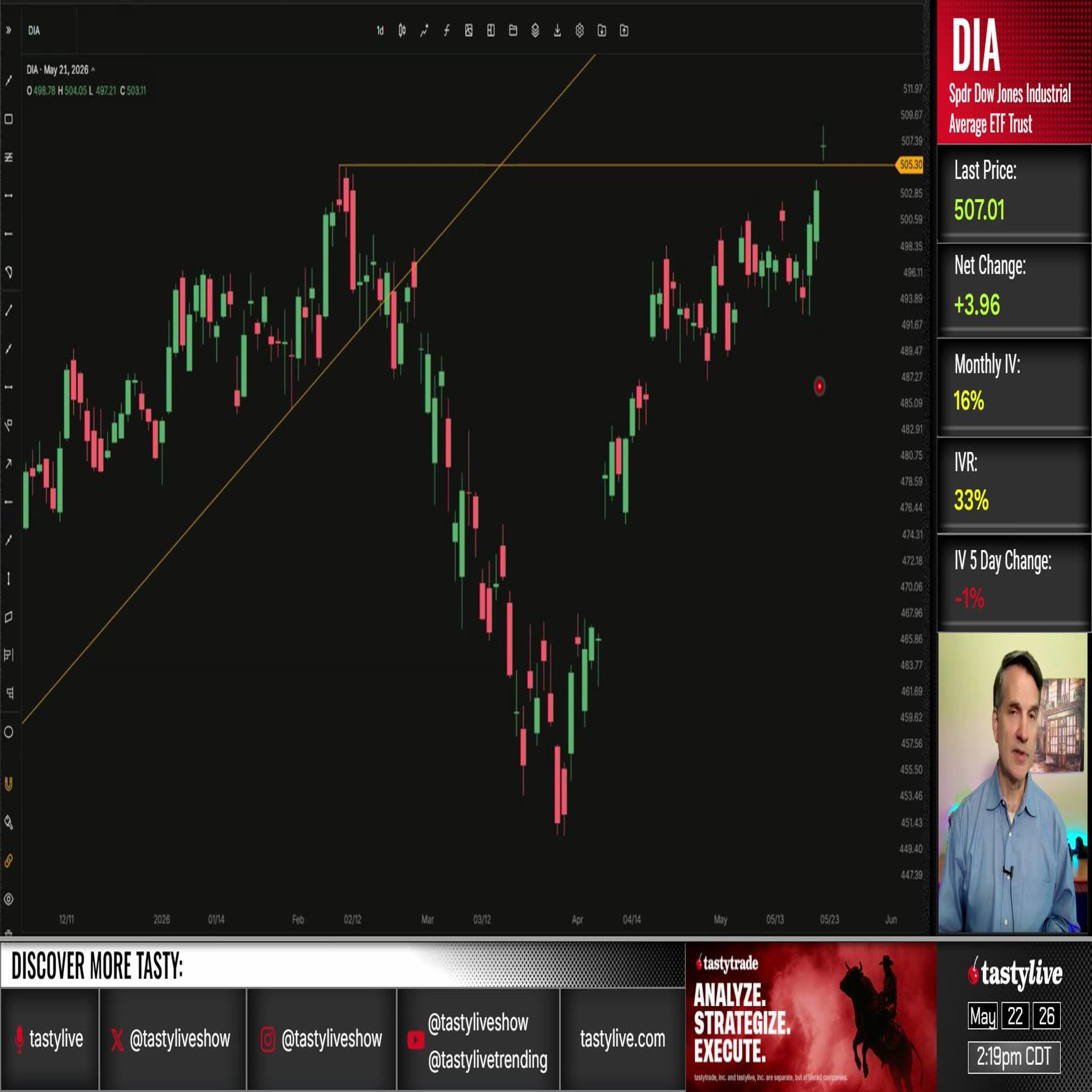Click the red recording dot marker on chart

tap(819, 386)
